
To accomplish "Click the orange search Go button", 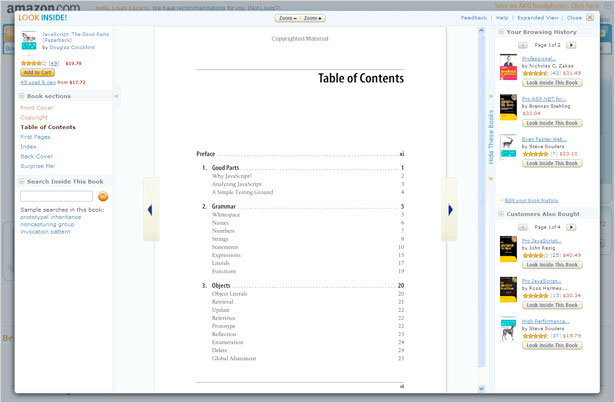I will (103, 196).
